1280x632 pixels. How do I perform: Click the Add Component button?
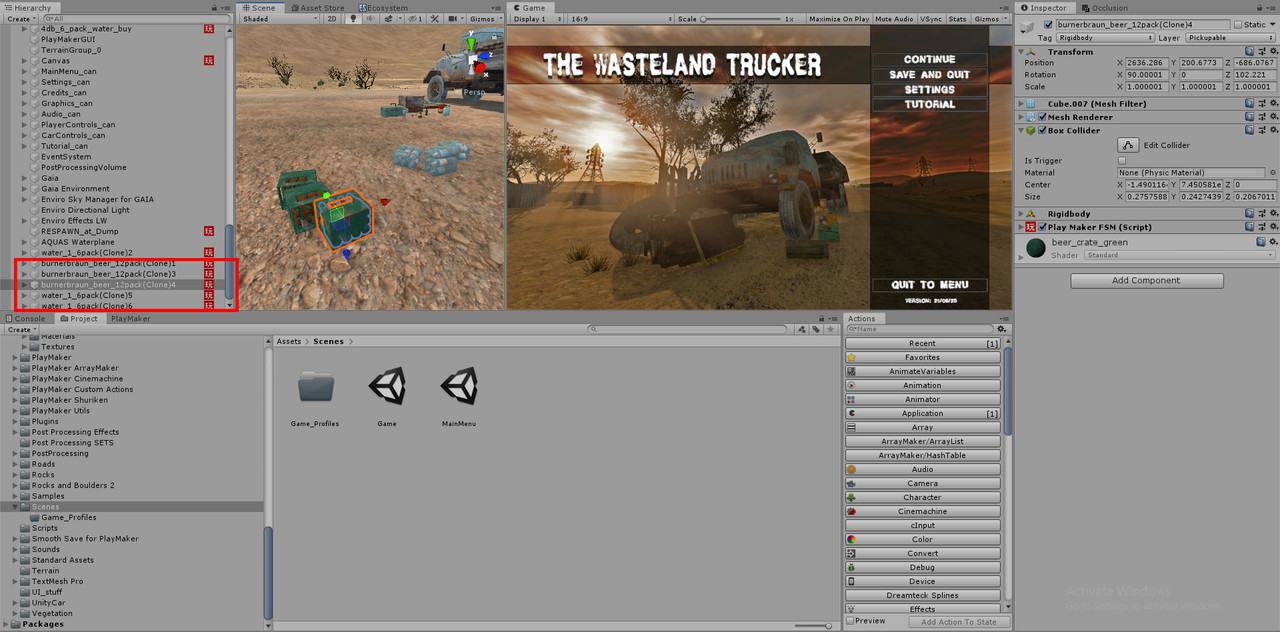(x=1146, y=281)
